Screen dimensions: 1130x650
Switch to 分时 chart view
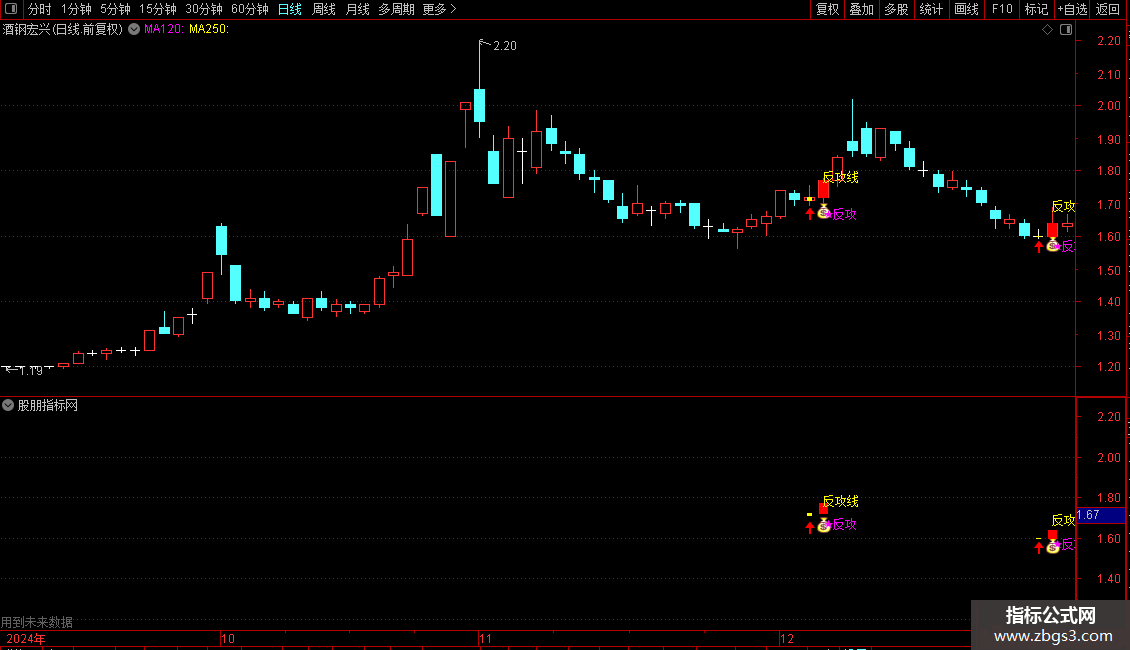tap(40, 9)
